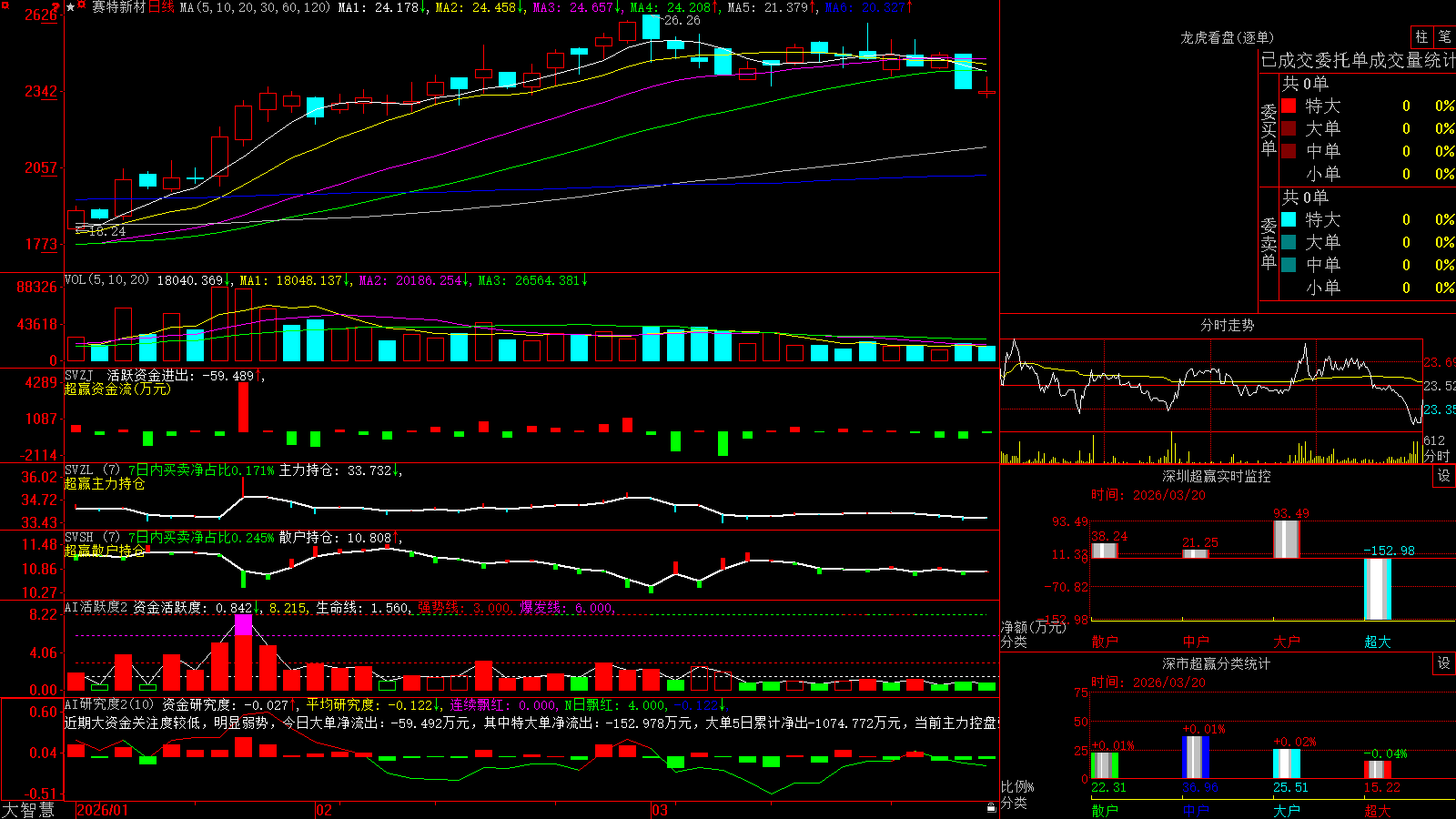Click the 大智慧 logo text
The width and height of the screenshot is (1456, 819).
coord(28,810)
